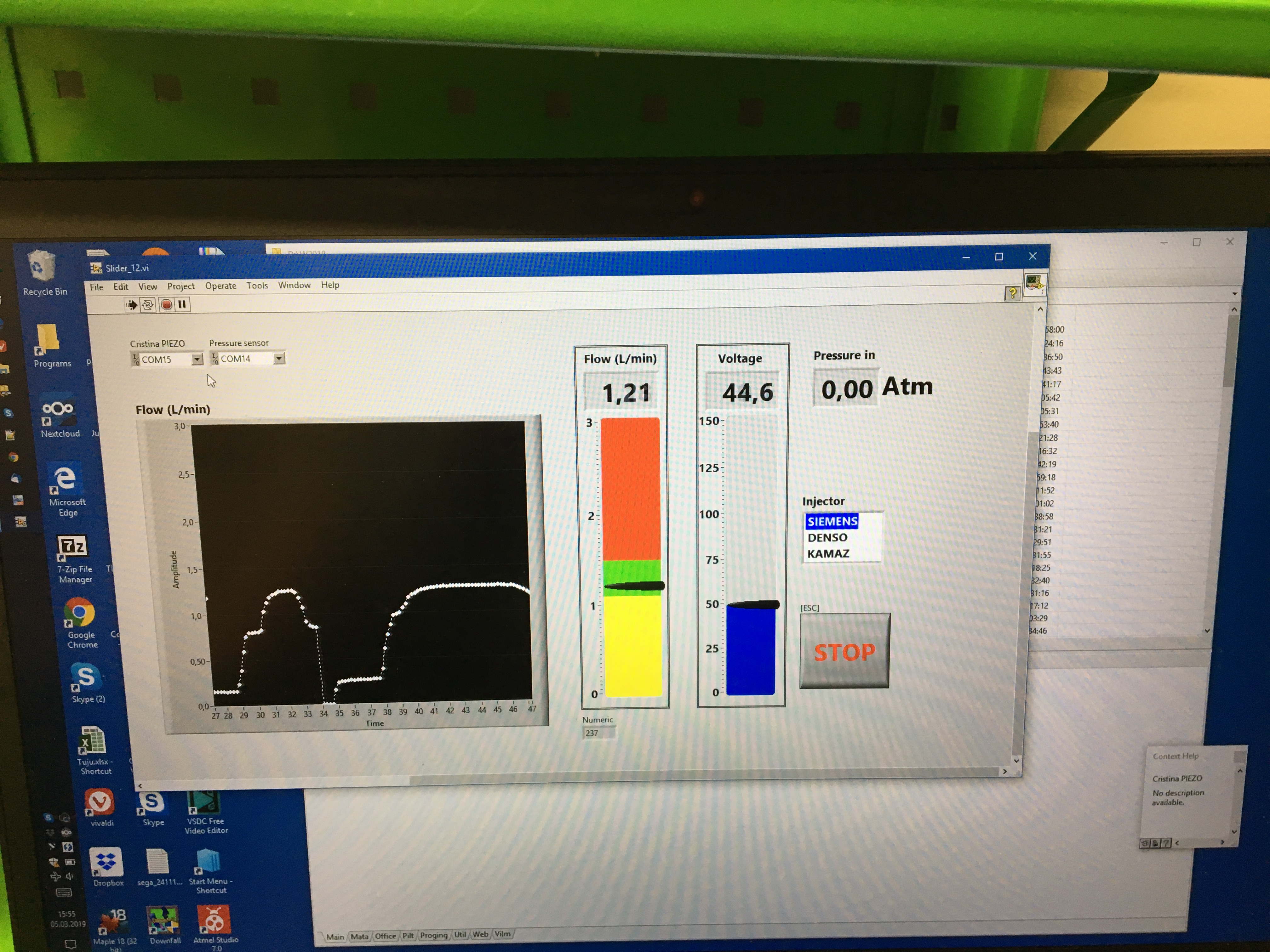Click the Numeric indicator showing 237
1270x952 pixels.
coord(599,733)
